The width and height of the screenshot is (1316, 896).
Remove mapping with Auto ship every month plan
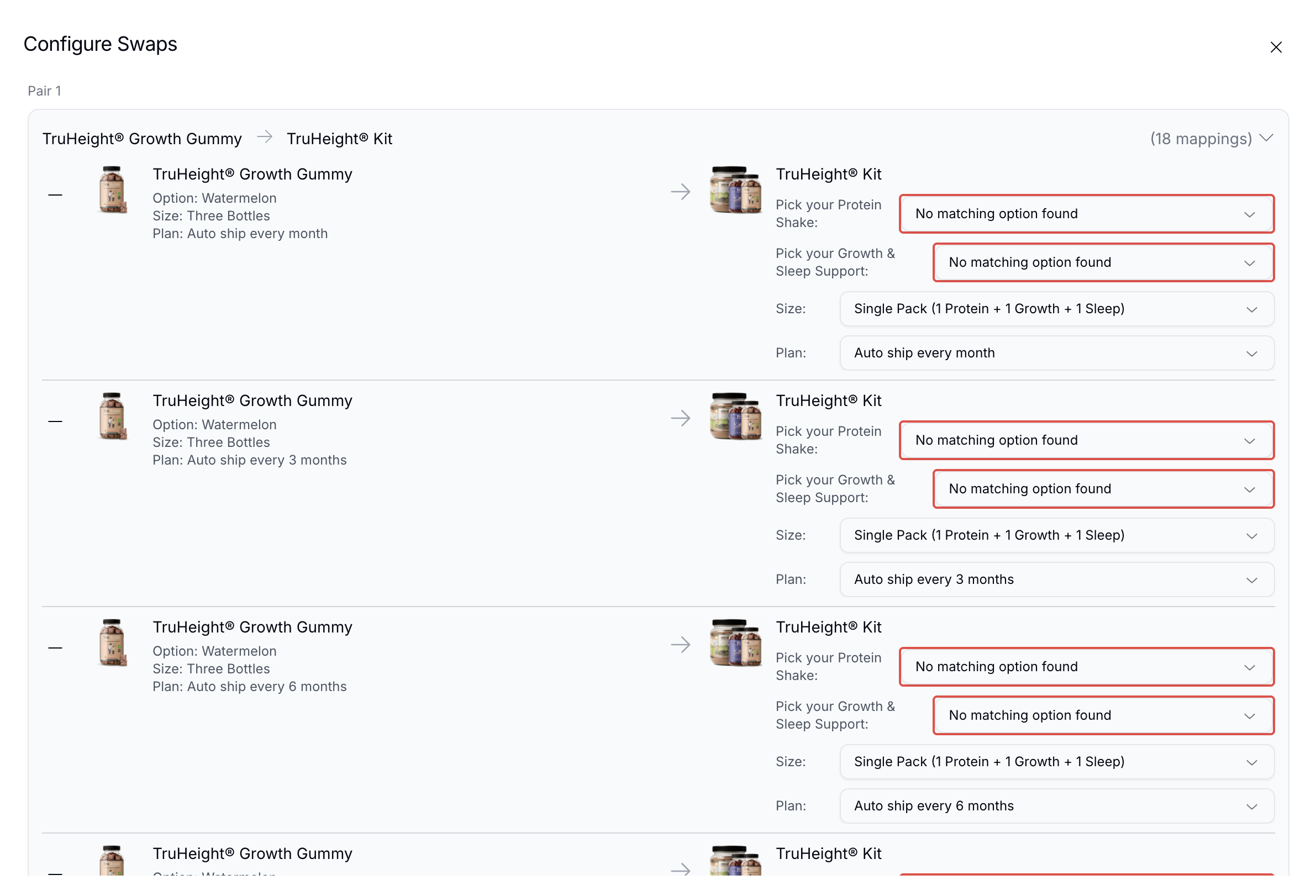pyautogui.click(x=55, y=194)
